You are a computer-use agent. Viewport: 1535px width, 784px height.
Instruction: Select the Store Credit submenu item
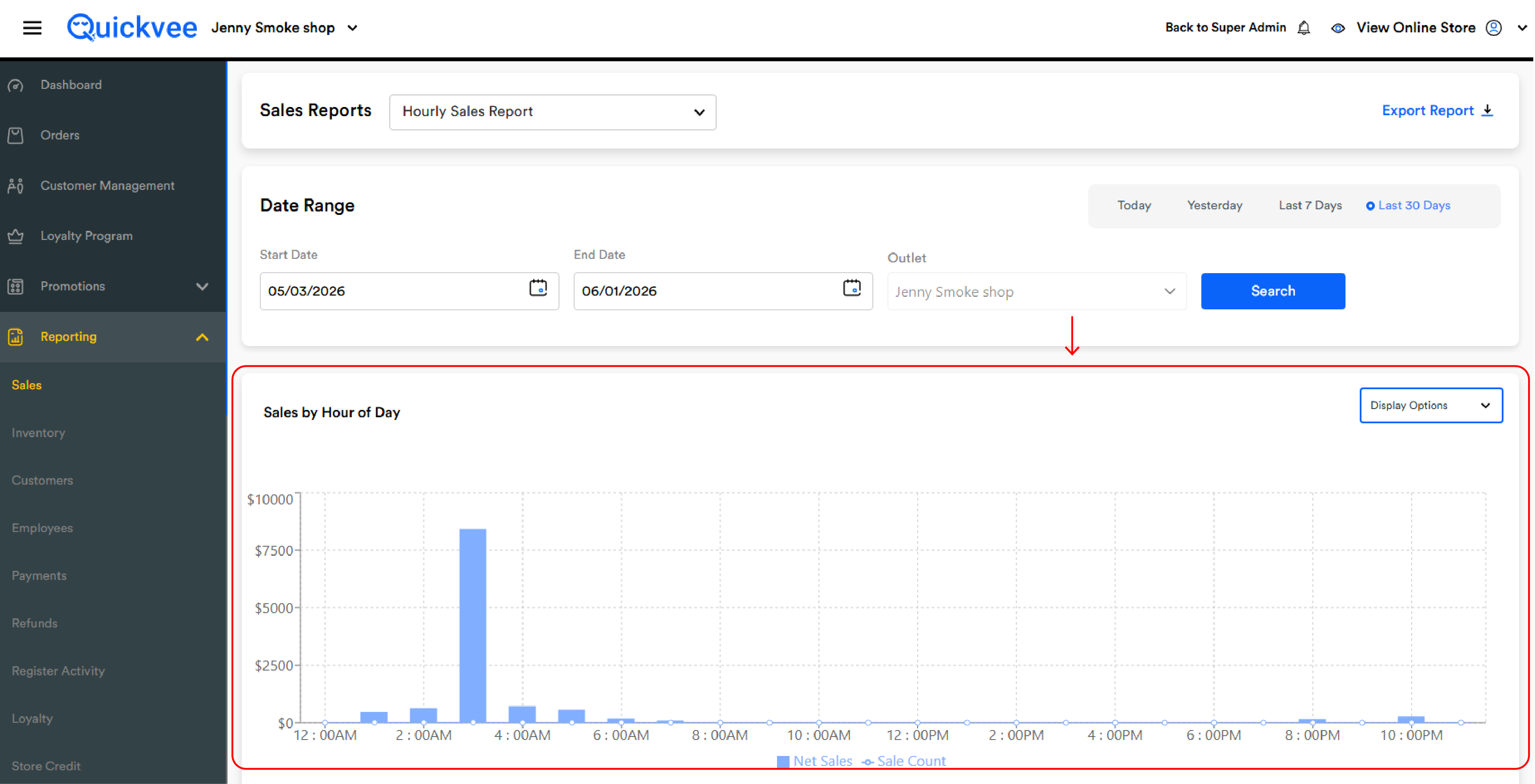[46, 766]
